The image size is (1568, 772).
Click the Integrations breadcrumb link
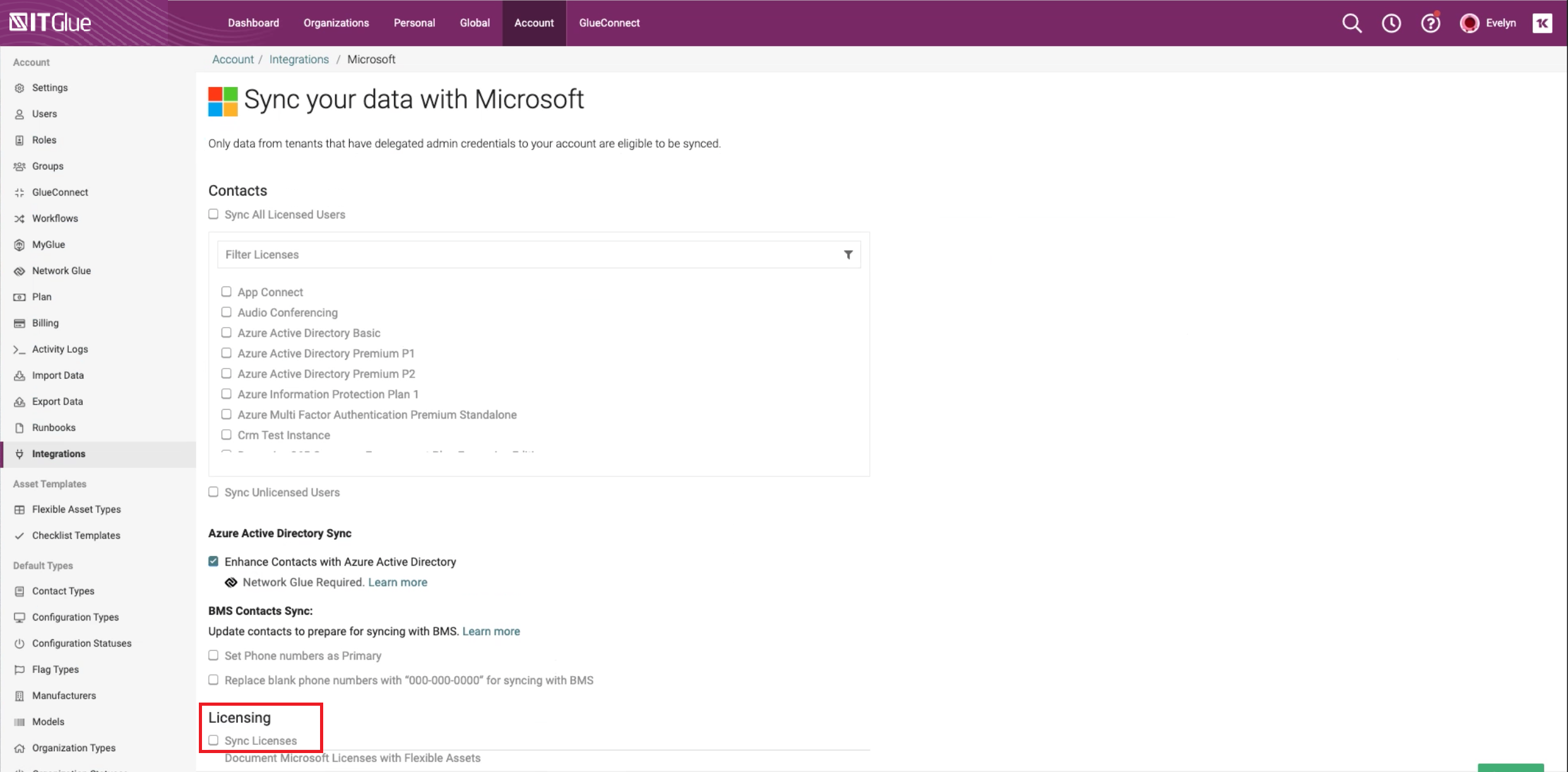click(299, 59)
